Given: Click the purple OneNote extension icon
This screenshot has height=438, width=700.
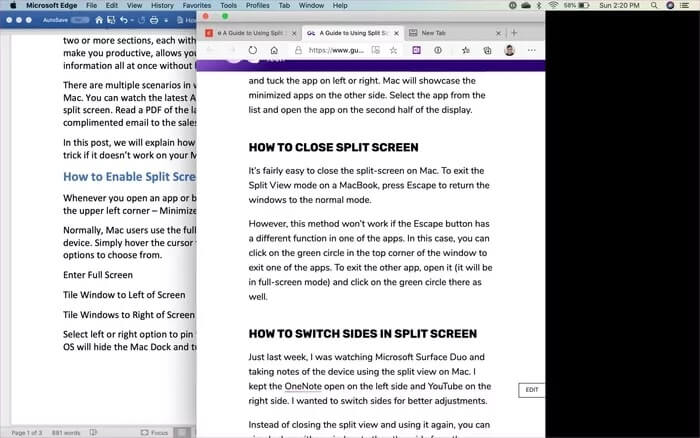Looking at the screenshot, I should (417, 50).
